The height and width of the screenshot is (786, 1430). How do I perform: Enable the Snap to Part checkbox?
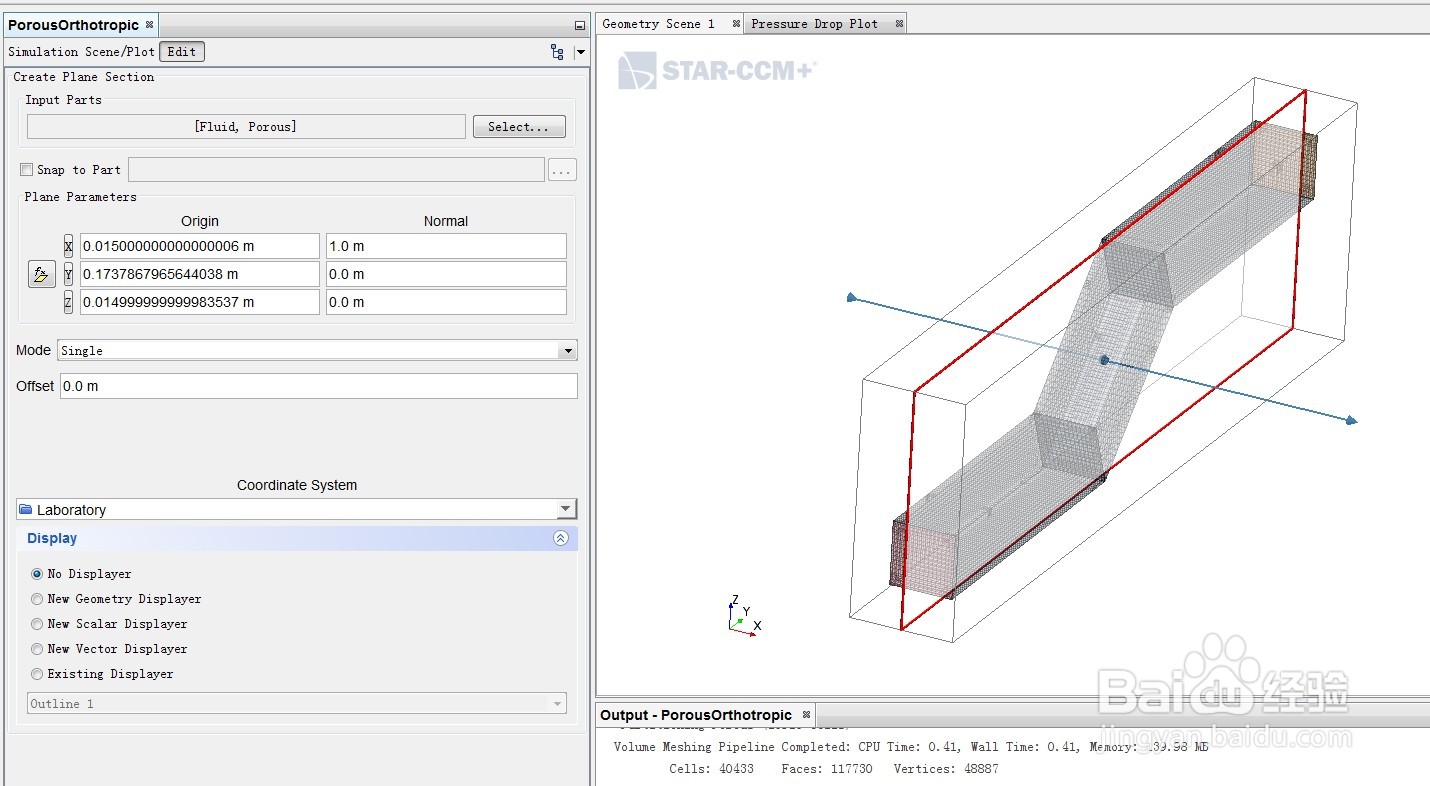(27, 170)
